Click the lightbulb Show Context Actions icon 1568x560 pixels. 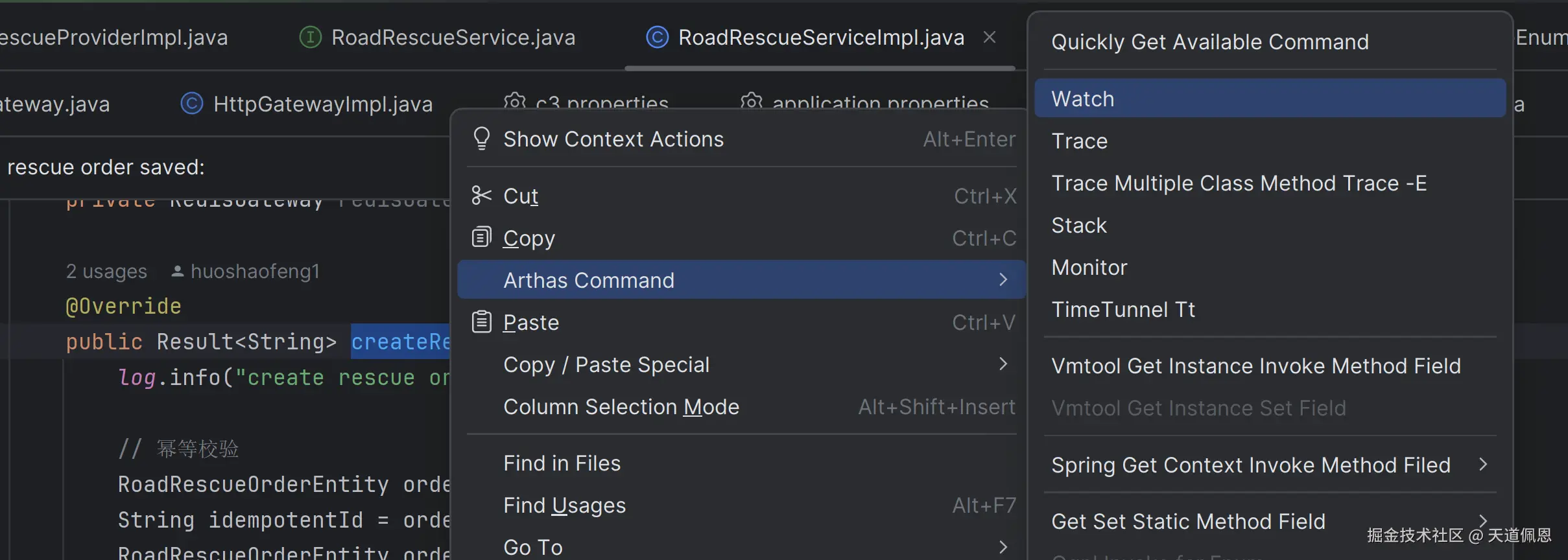click(481, 139)
